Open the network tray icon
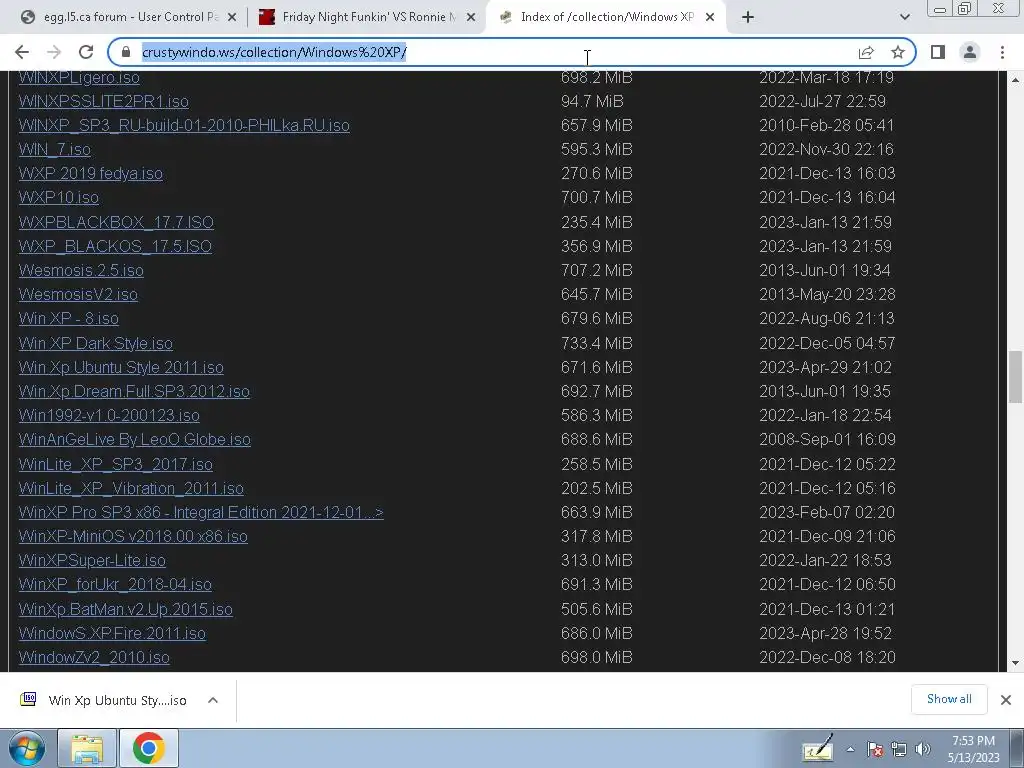Image resolution: width=1024 pixels, height=768 pixels. [x=899, y=749]
